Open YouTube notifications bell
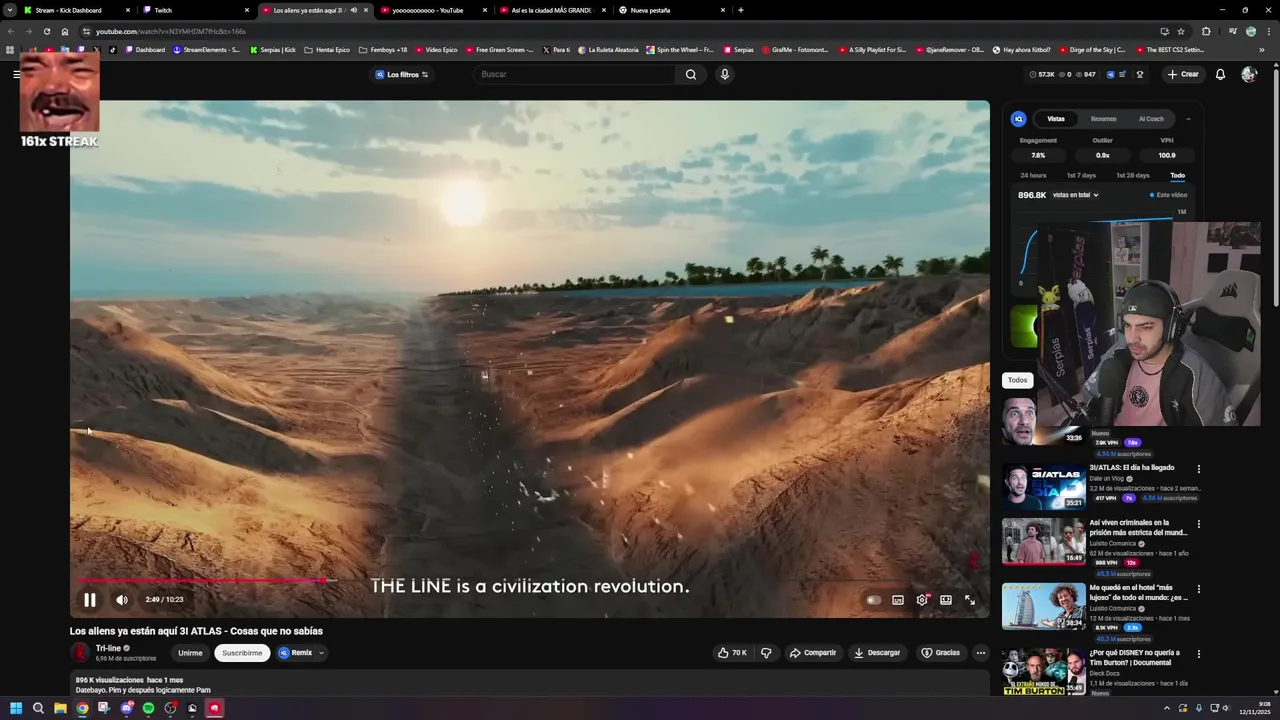Screen dimensions: 1280x720 pyautogui.click(x=1220, y=74)
